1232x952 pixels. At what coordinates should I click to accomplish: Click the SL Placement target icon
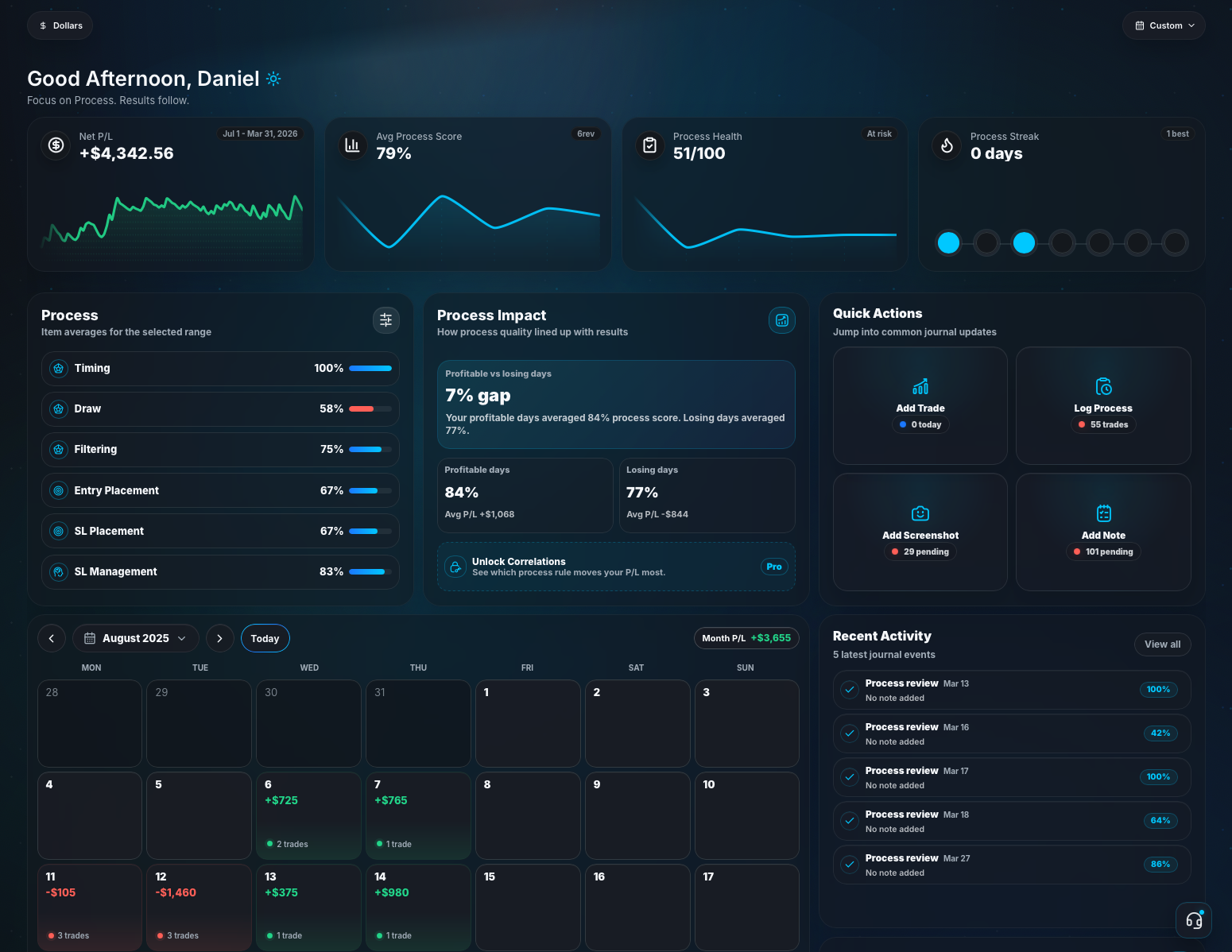tap(59, 532)
